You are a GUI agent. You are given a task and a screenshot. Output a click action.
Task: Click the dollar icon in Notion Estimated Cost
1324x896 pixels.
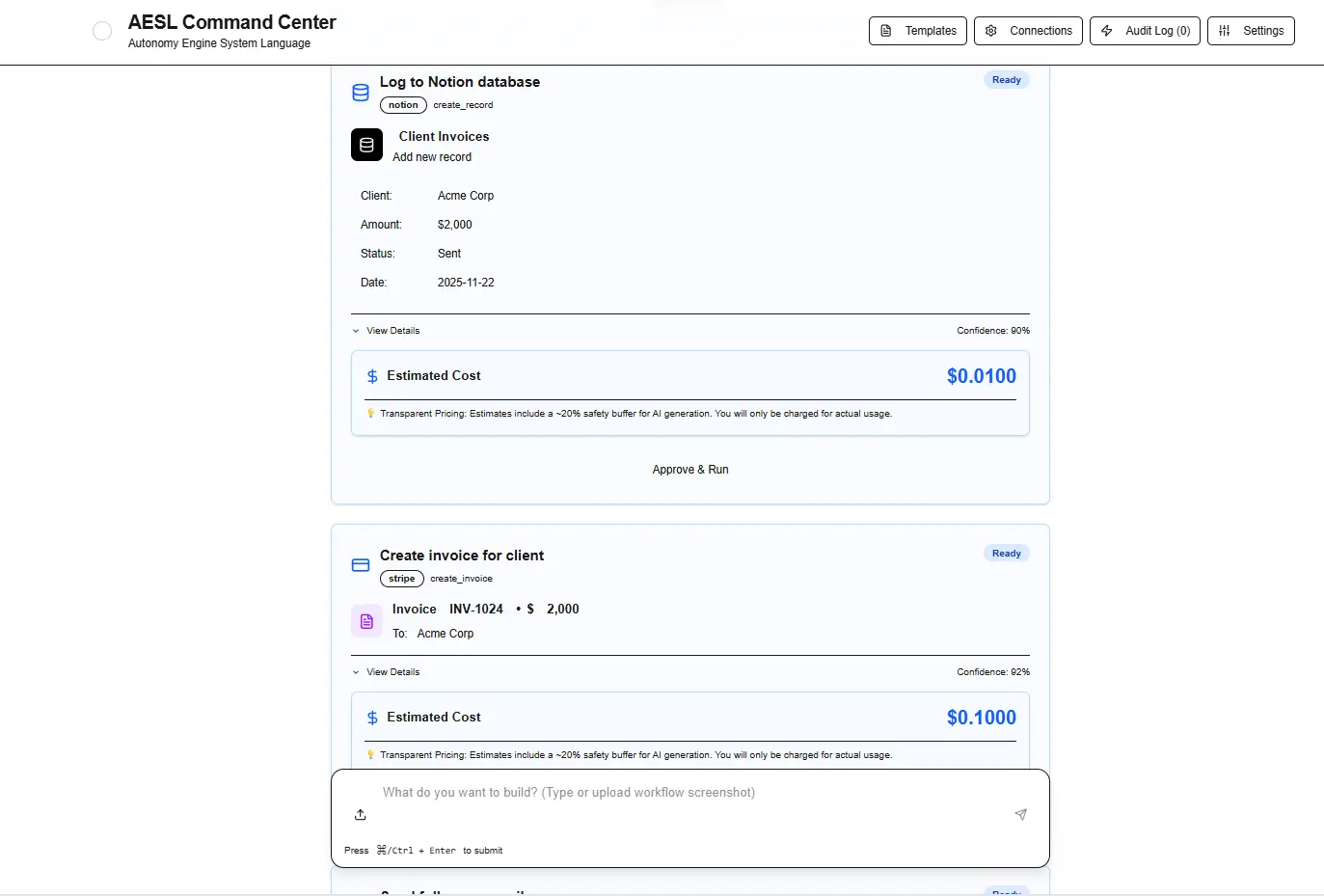(372, 376)
